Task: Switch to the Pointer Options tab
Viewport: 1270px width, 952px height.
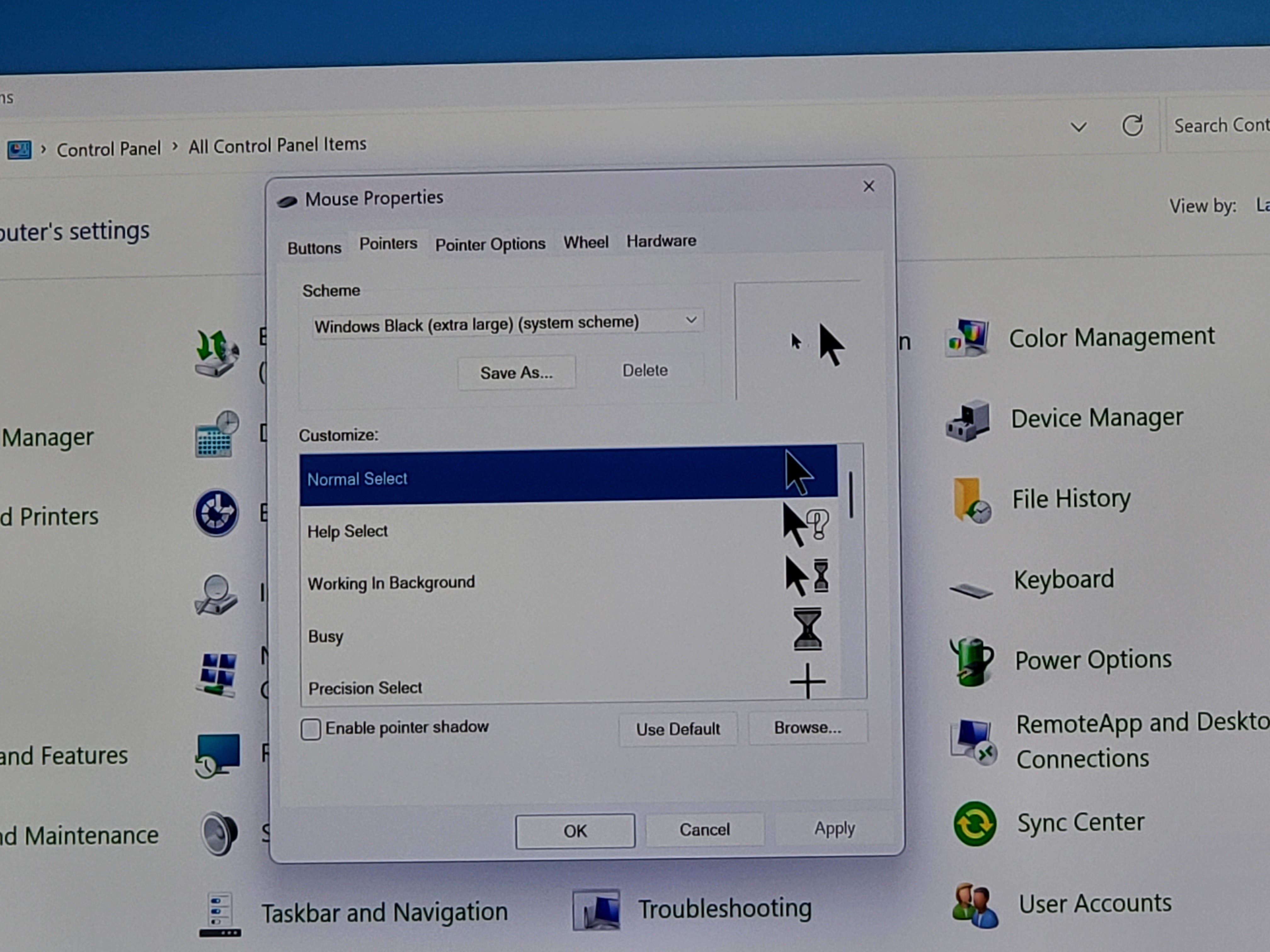Action: (x=490, y=245)
